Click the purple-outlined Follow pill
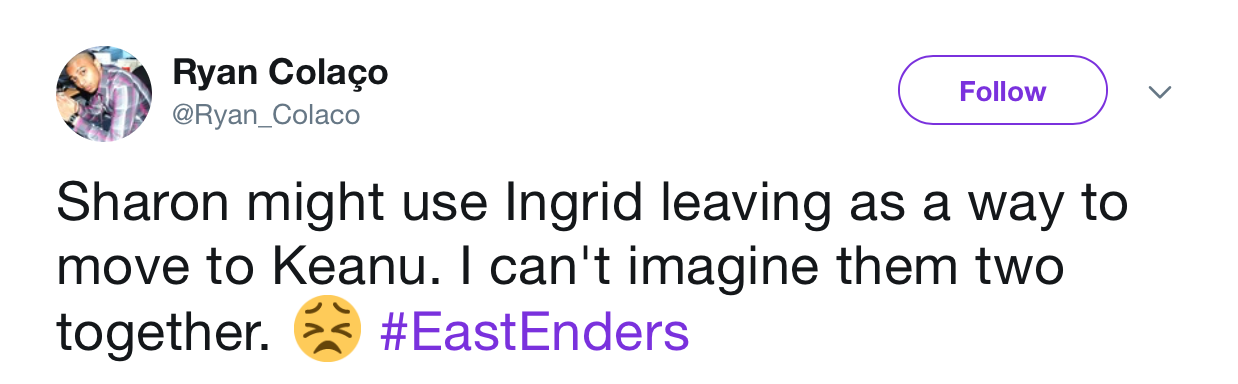The height and width of the screenshot is (384, 1238). [x=1003, y=91]
